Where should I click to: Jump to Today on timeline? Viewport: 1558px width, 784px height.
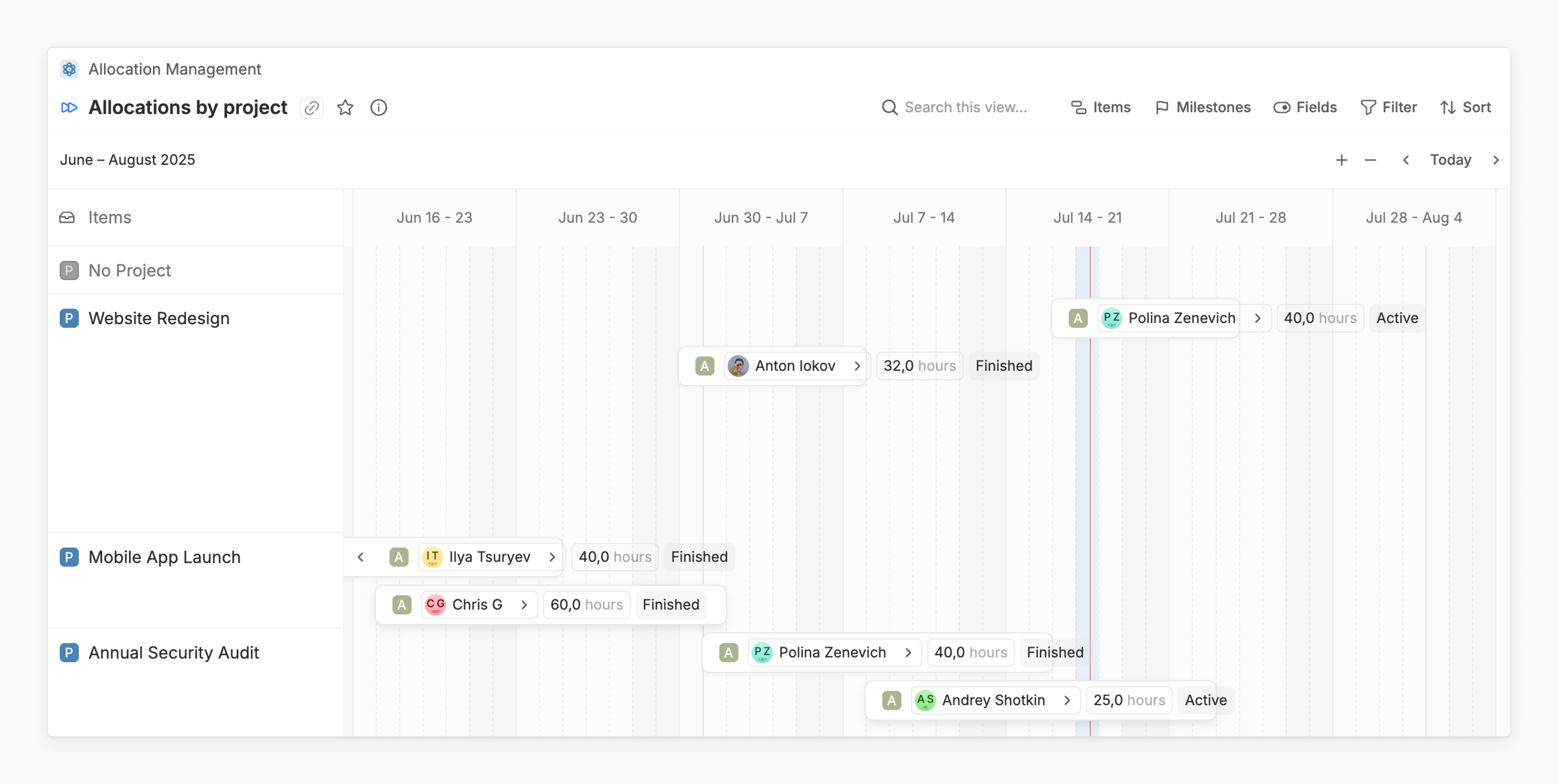(x=1450, y=160)
